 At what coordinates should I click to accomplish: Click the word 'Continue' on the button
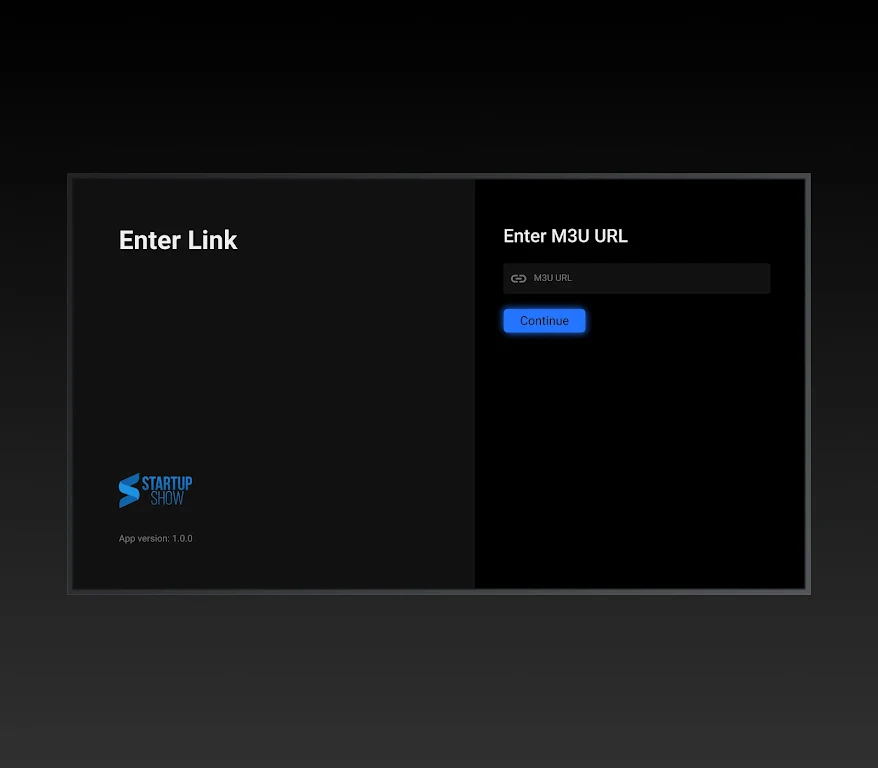click(x=544, y=321)
